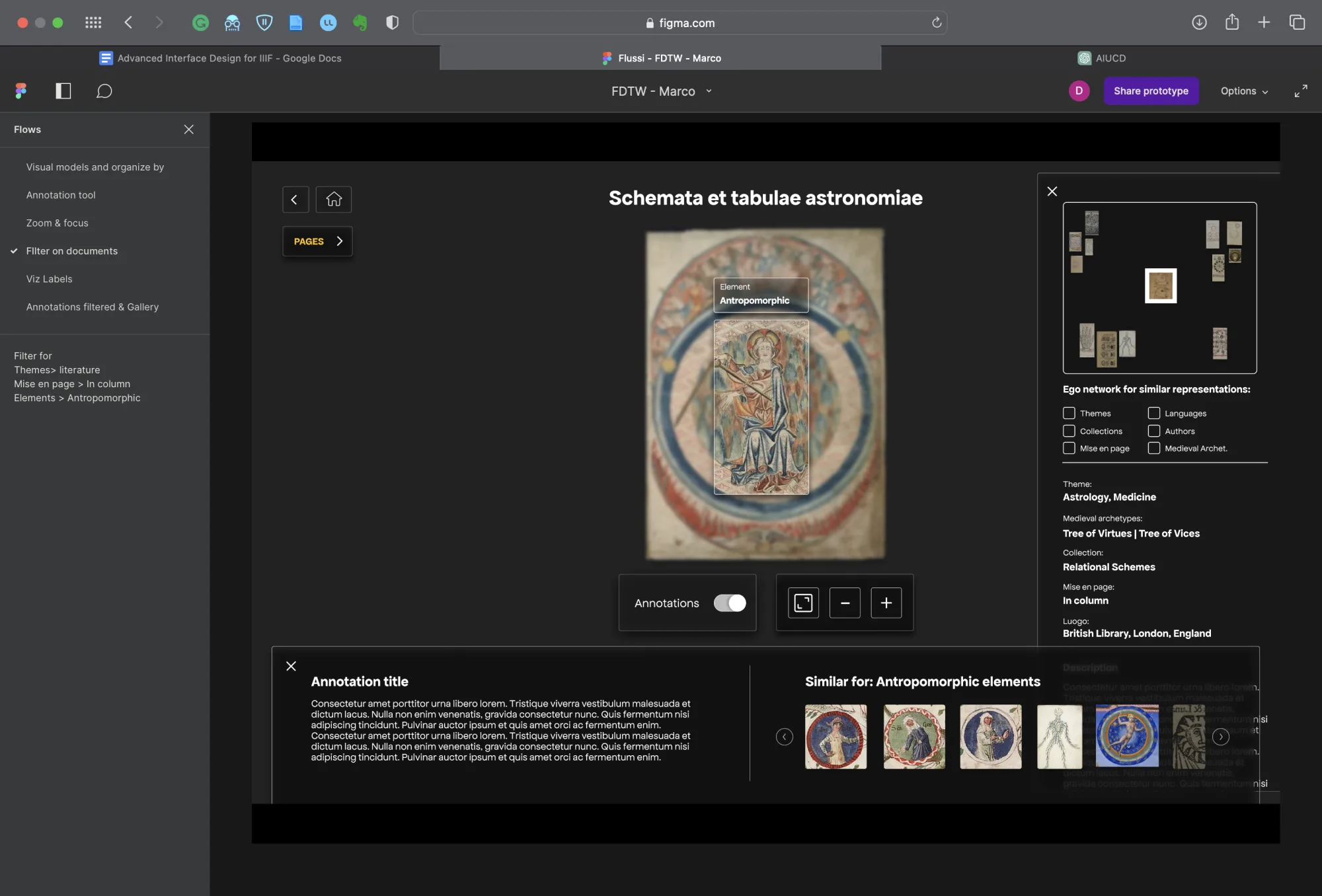
Task: Select the Annotation tool flow
Action: pos(61,195)
